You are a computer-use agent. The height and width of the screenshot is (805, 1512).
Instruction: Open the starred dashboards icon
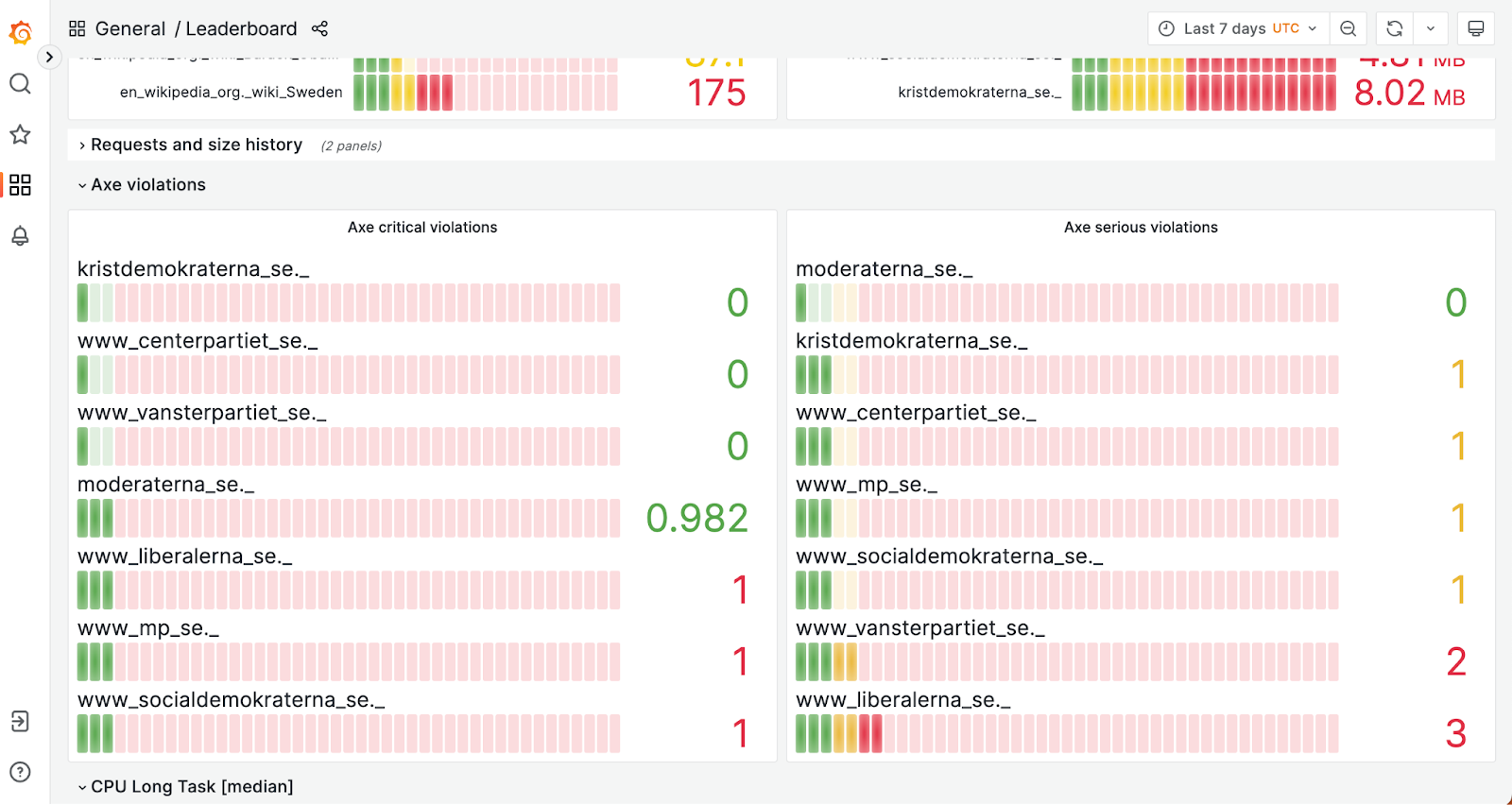point(20,134)
